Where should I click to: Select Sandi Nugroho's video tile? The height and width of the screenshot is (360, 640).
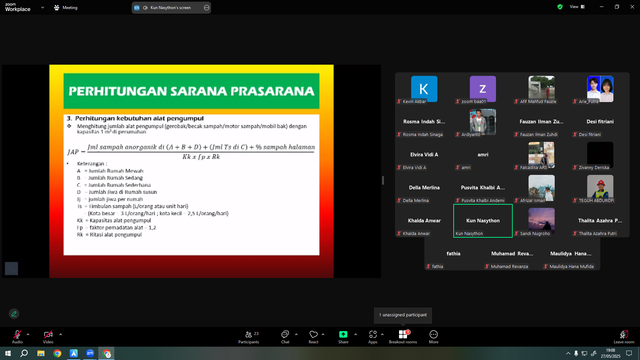coord(542,221)
